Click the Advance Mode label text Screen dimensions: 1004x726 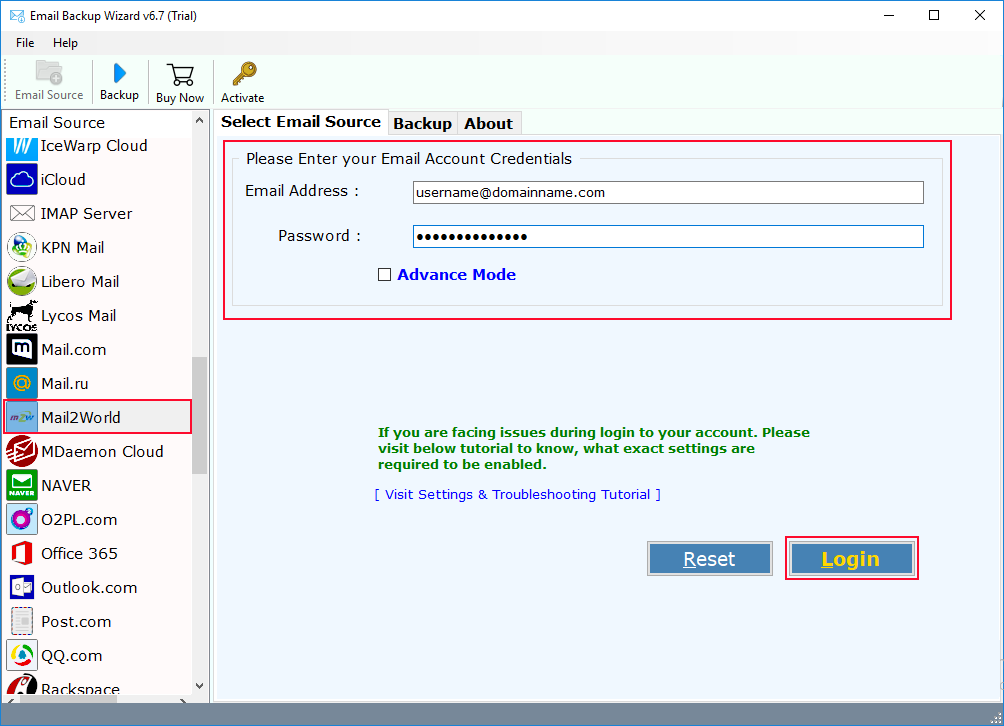click(457, 275)
